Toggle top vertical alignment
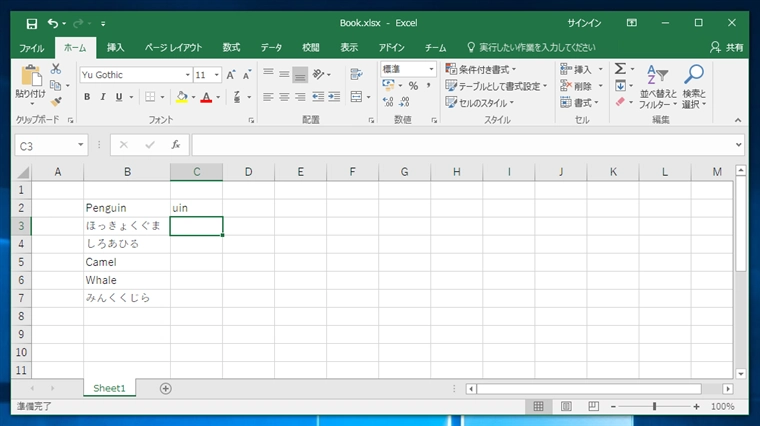 (268, 73)
